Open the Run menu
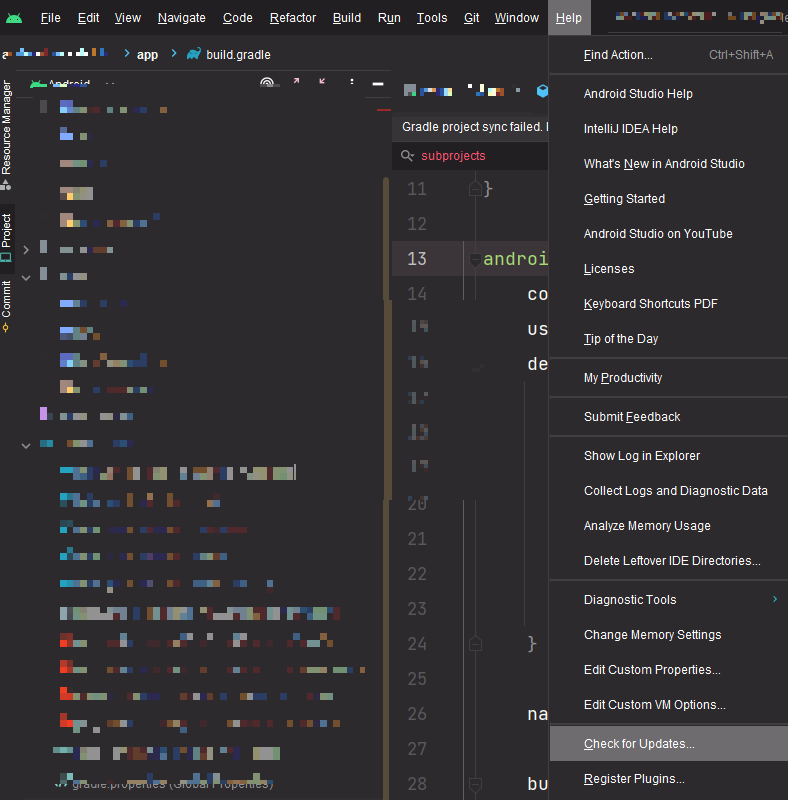The height and width of the screenshot is (800, 788). pos(389,18)
